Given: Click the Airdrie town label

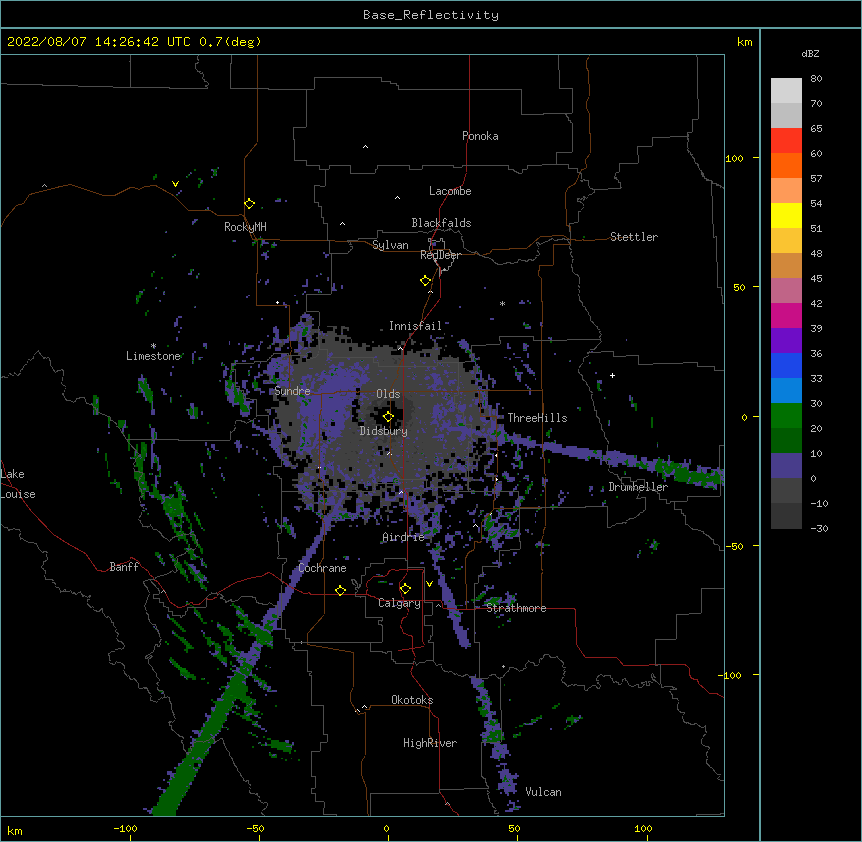Looking at the screenshot, I should (x=404, y=537).
